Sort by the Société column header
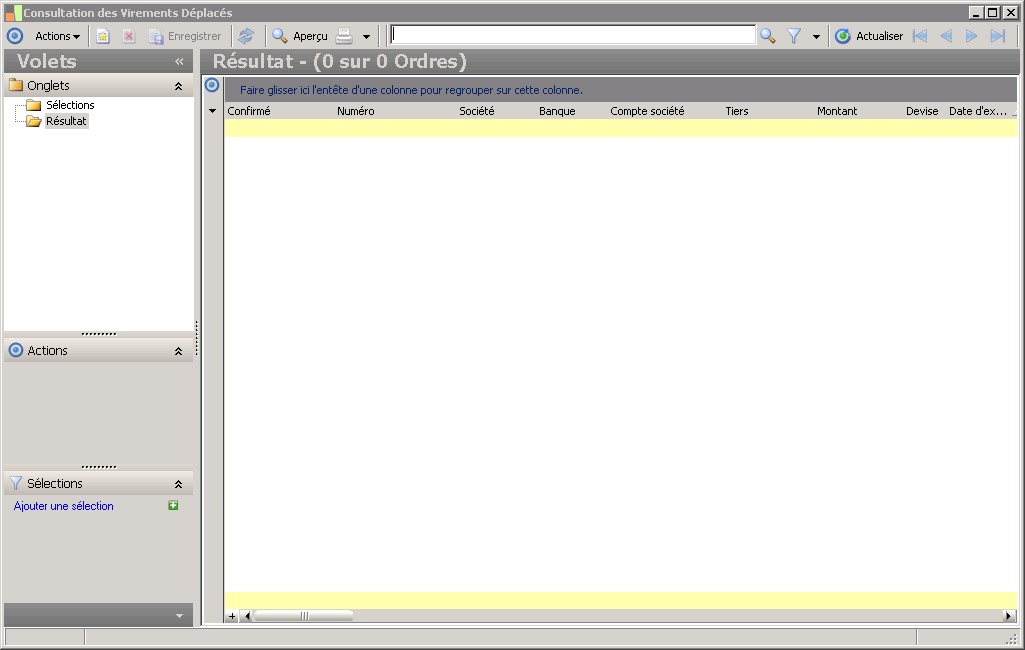Viewport: 1025px width, 650px height. point(477,111)
